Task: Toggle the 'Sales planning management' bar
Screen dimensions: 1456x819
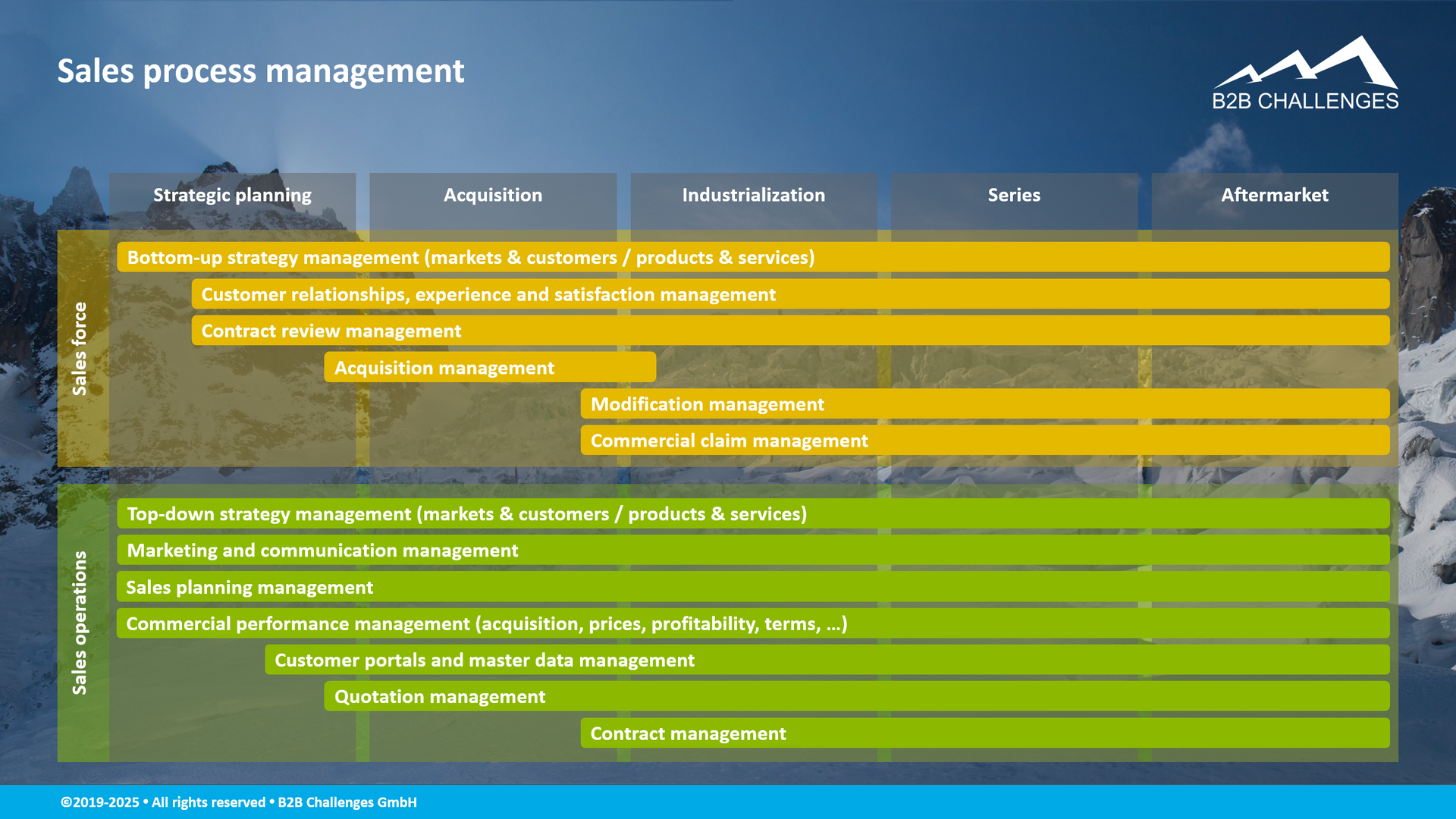Action: (x=249, y=587)
